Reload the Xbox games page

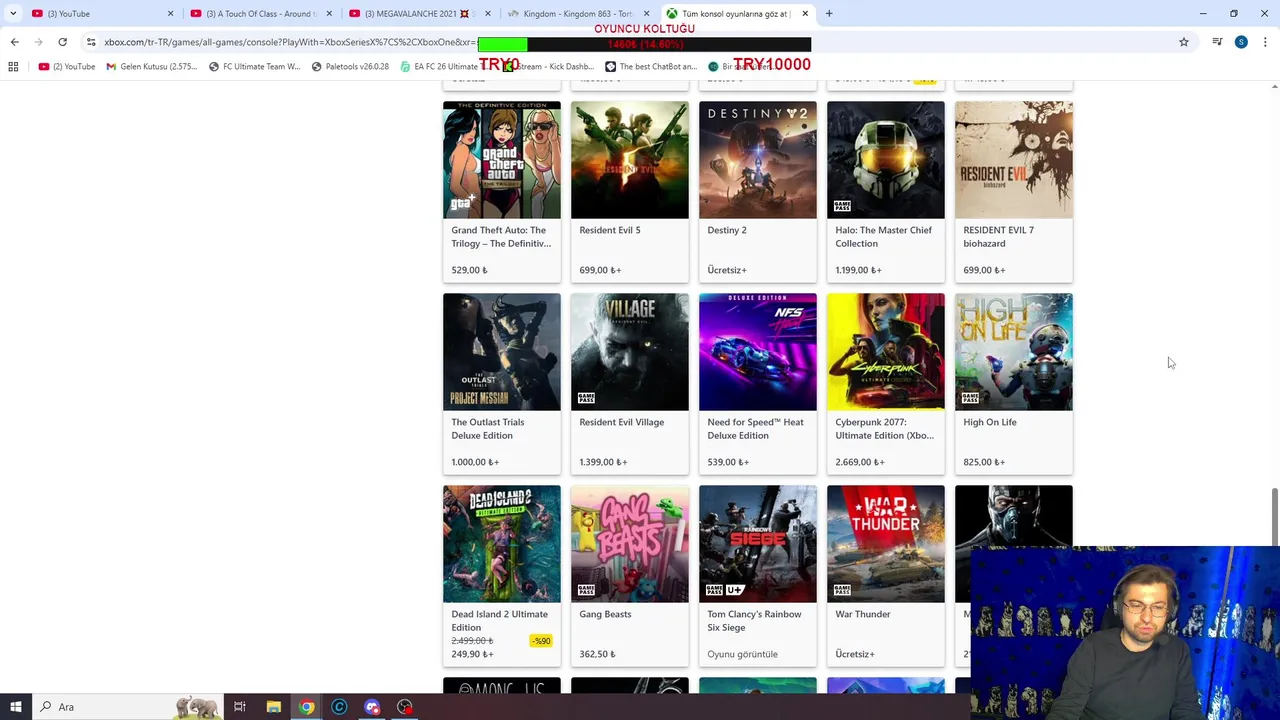tap(62, 42)
